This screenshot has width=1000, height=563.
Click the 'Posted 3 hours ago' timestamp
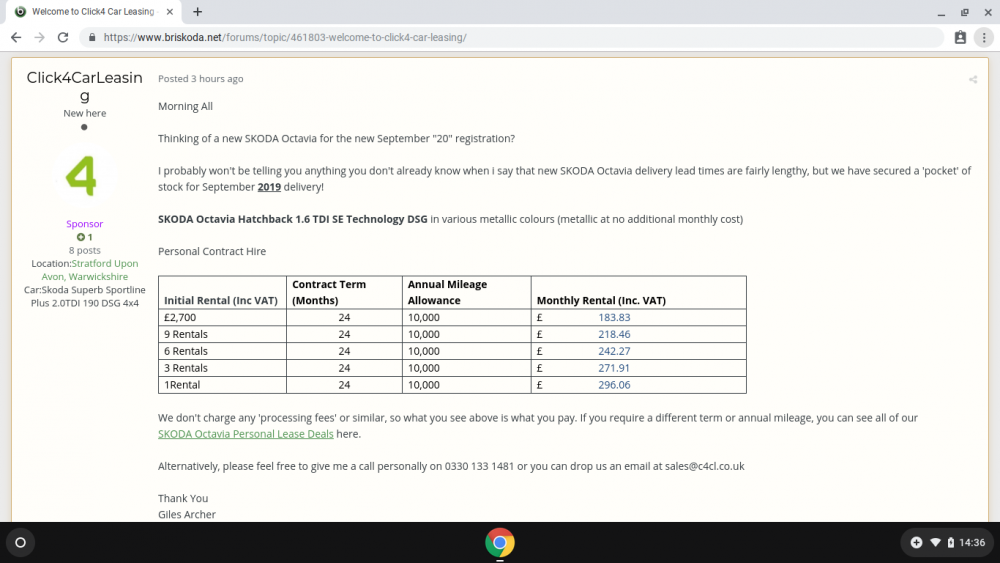[x=200, y=78]
